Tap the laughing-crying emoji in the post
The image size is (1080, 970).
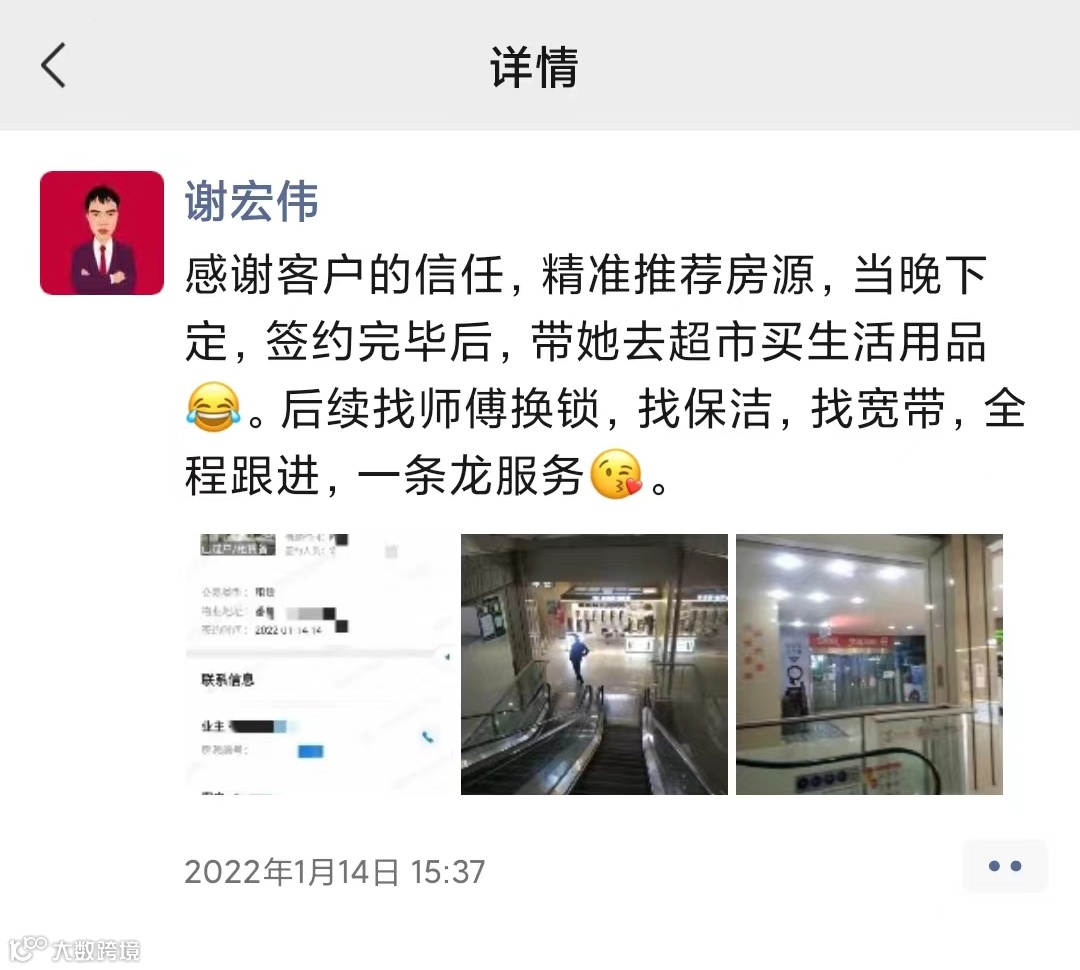click(x=214, y=408)
